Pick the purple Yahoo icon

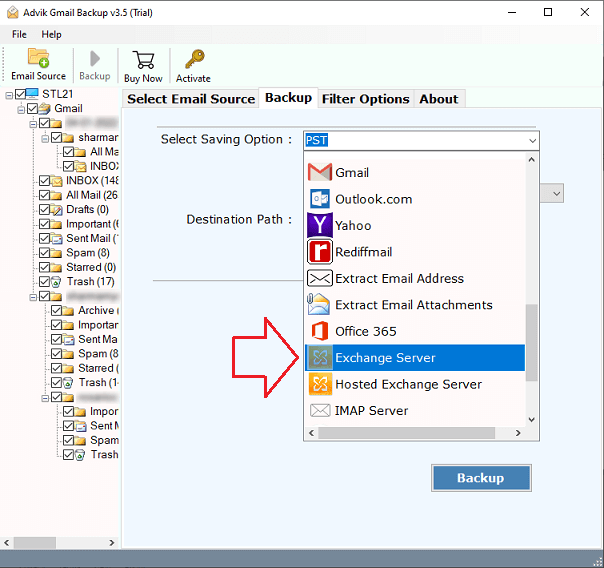[320, 225]
